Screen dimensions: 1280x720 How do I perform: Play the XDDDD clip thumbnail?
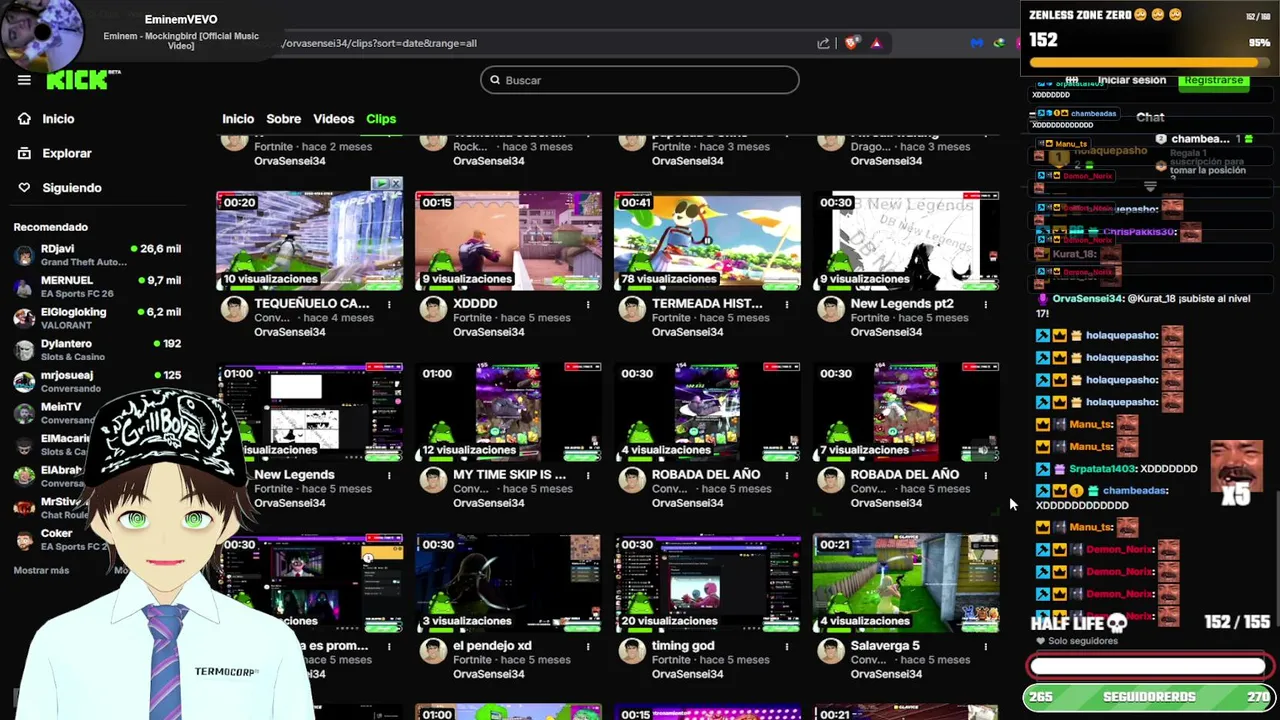pyautogui.click(x=509, y=241)
